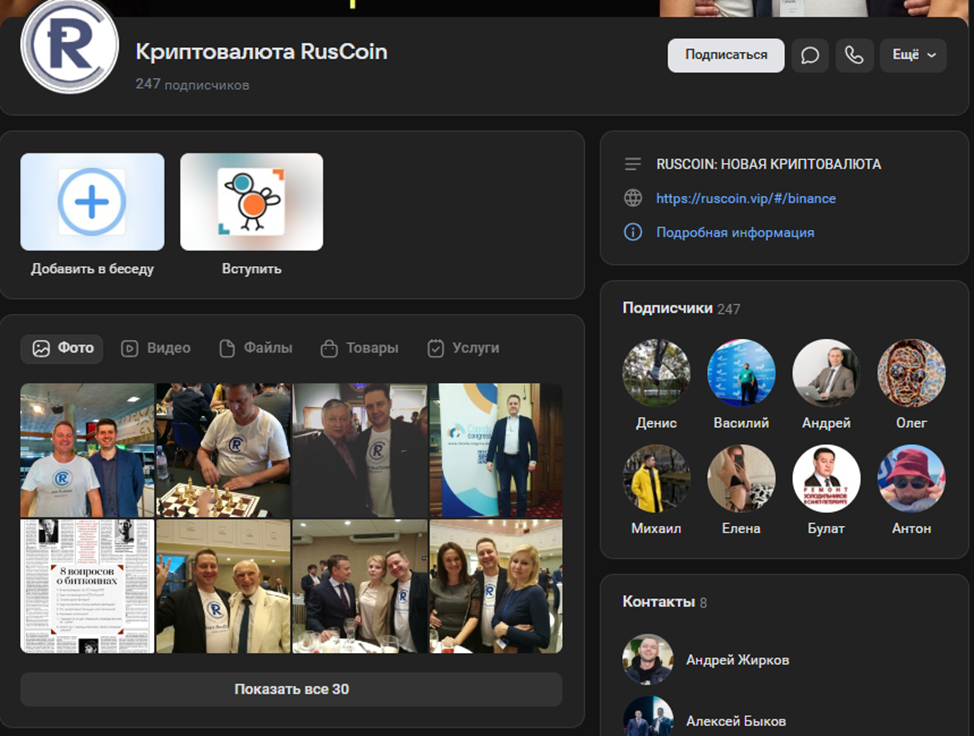Open subscriber Антон avatar
974x736 pixels.
[911, 478]
